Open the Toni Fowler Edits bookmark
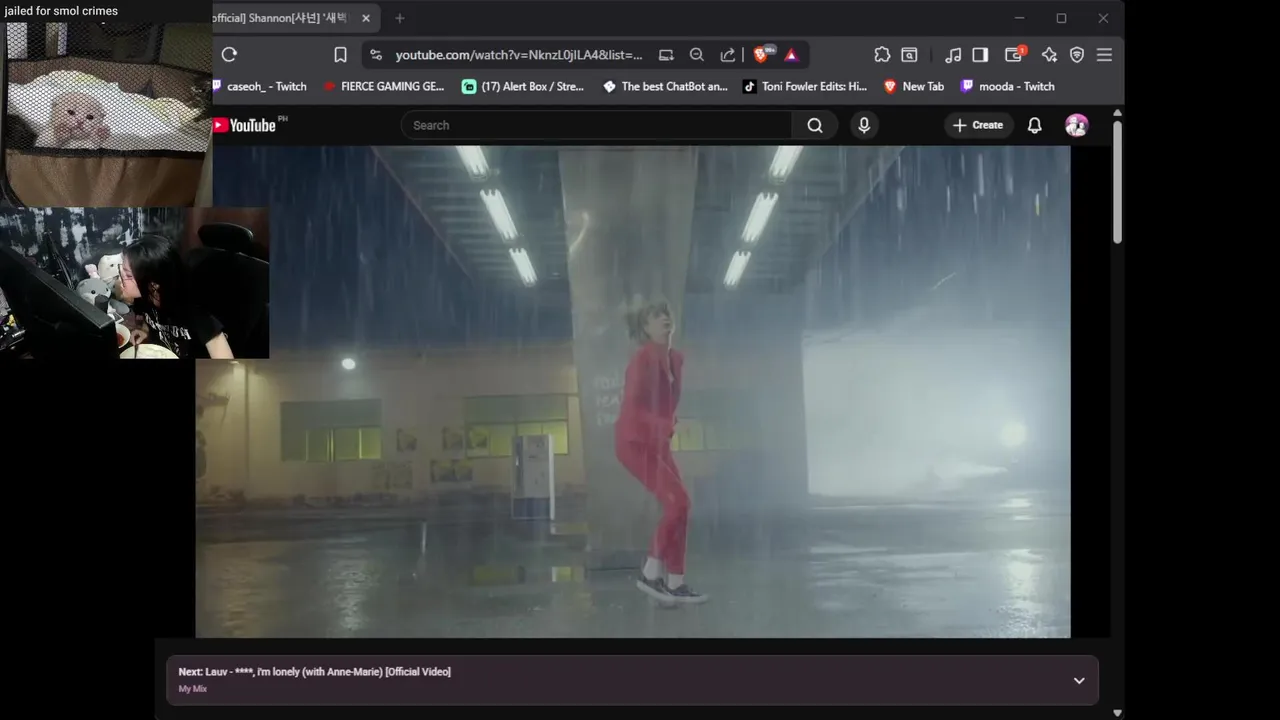This screenshot has width=1280, height=720. pos(805,87)
